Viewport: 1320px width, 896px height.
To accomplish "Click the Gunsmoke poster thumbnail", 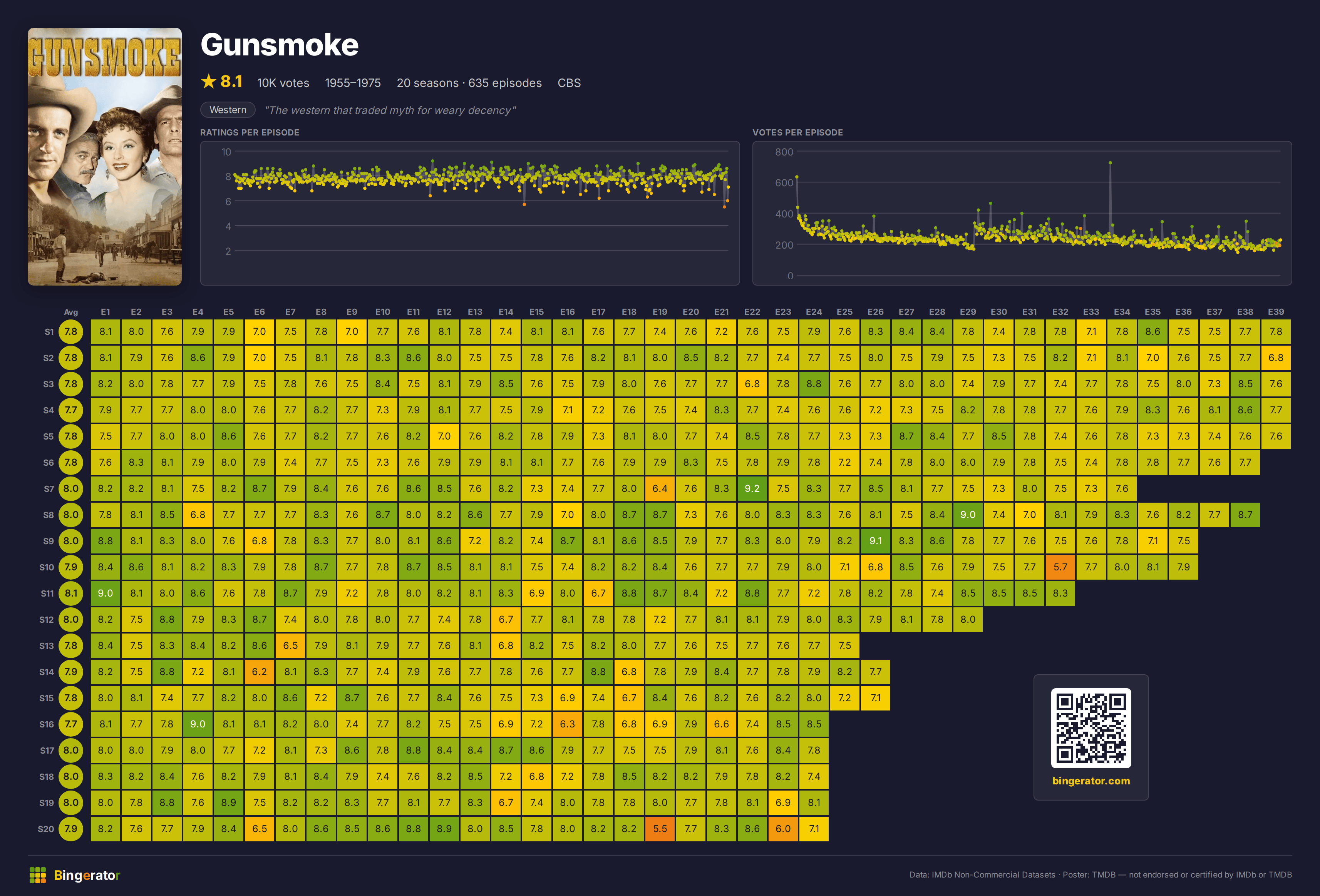I will (104, 156).
